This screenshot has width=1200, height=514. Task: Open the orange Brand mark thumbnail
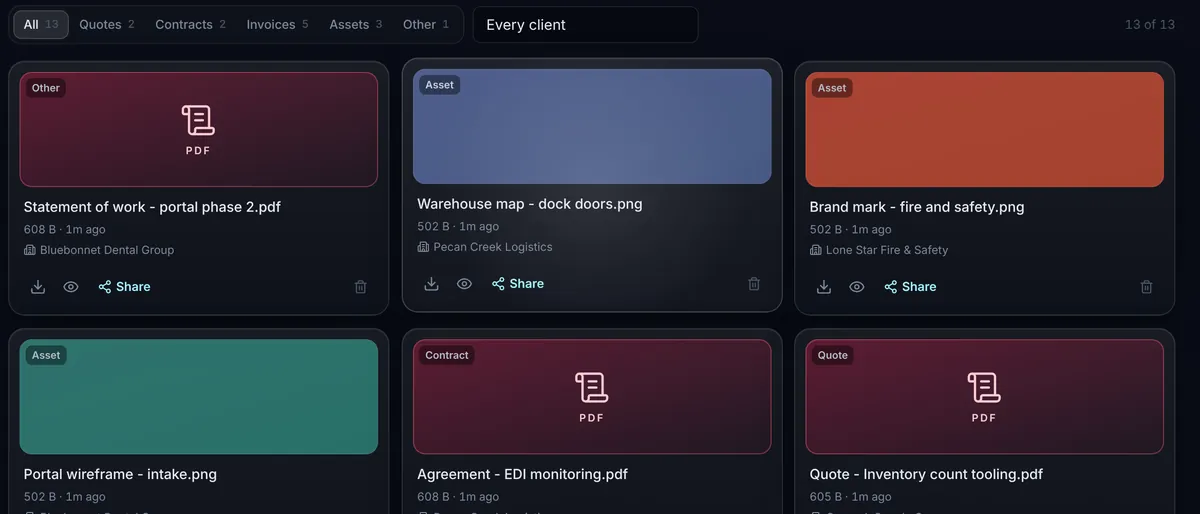(x=984, y=129)
